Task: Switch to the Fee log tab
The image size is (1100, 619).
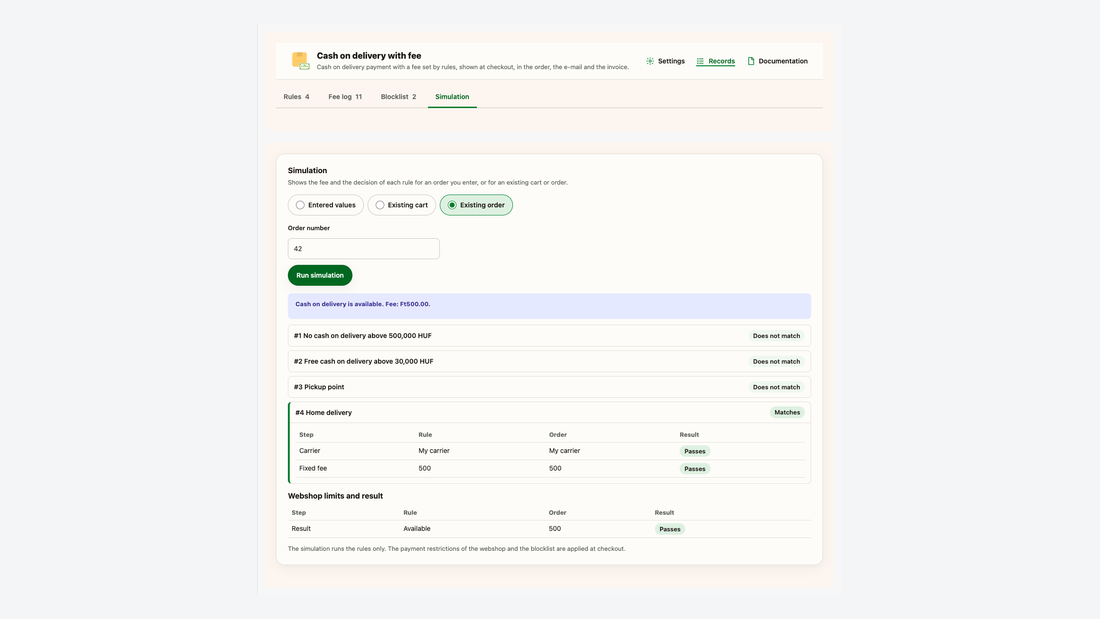Action: point(345,97)
